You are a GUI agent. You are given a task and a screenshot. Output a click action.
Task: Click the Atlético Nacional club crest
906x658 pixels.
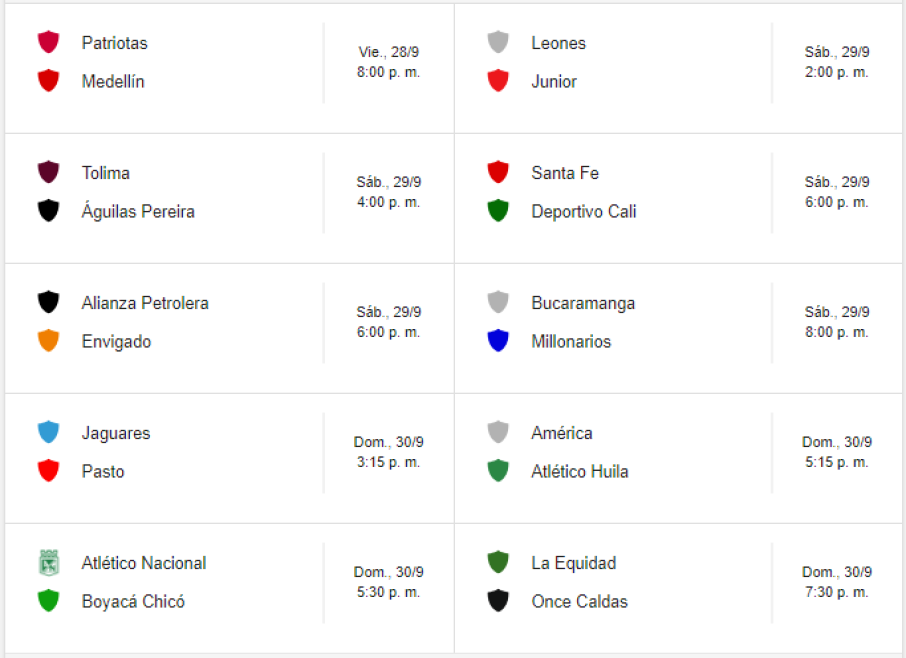[48, 563]
